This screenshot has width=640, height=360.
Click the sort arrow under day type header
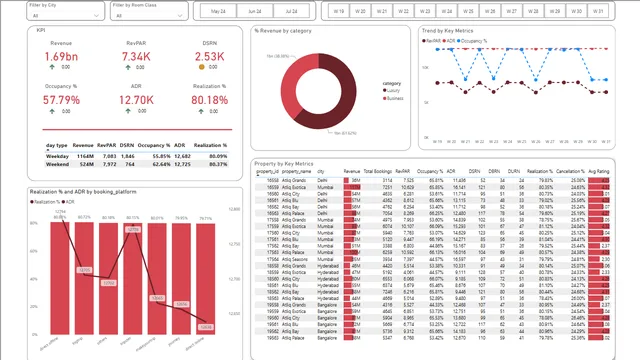point(48,150)
